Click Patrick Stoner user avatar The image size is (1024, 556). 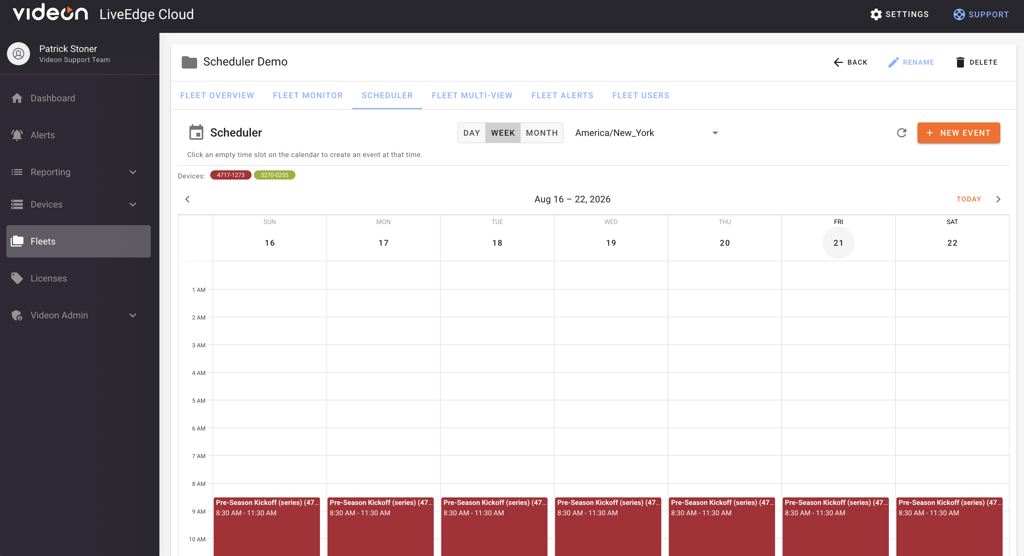(x=18, y=54)
